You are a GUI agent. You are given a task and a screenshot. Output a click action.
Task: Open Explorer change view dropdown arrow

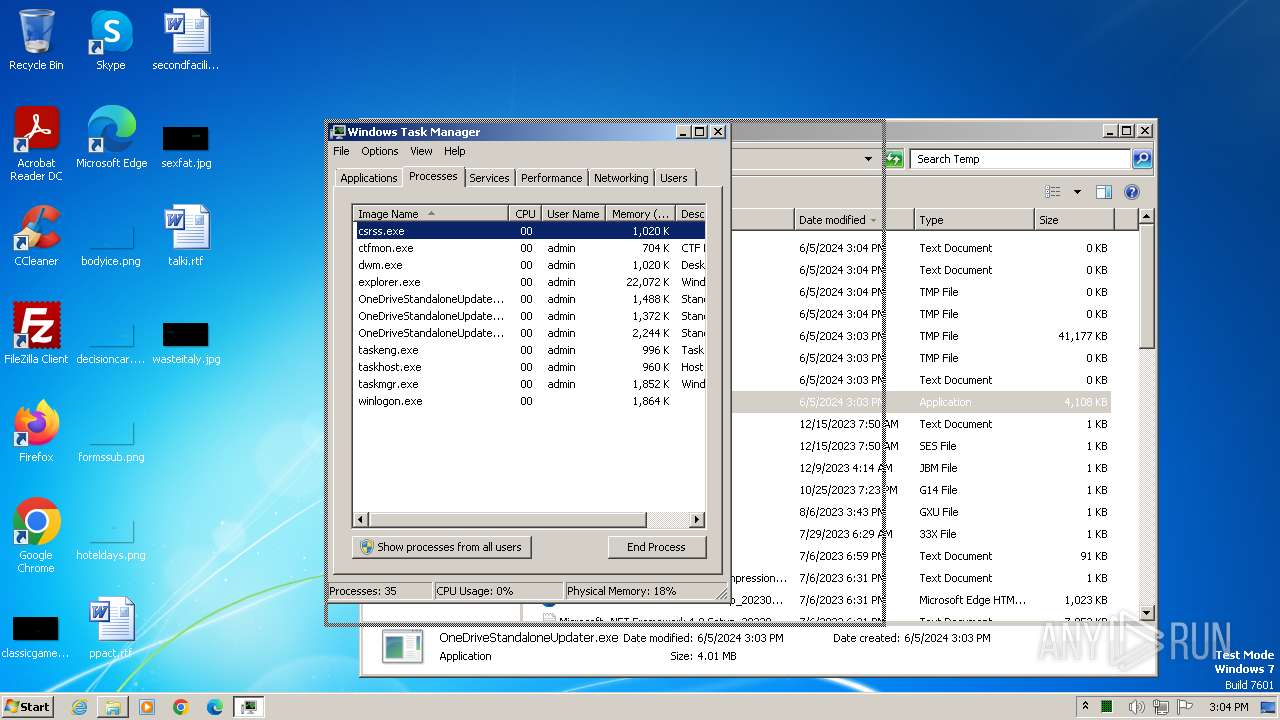(1077, 192)
